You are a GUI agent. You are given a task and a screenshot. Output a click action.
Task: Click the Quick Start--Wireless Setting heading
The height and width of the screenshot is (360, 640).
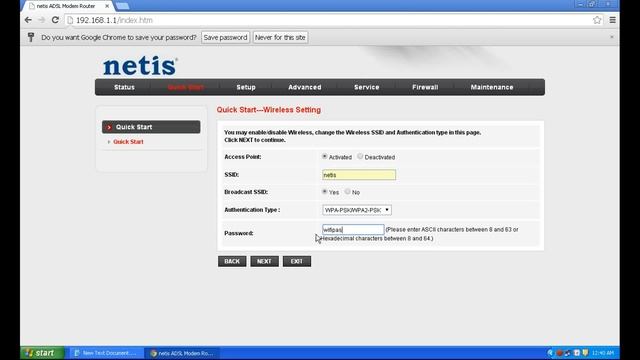[x=269, y=110]
